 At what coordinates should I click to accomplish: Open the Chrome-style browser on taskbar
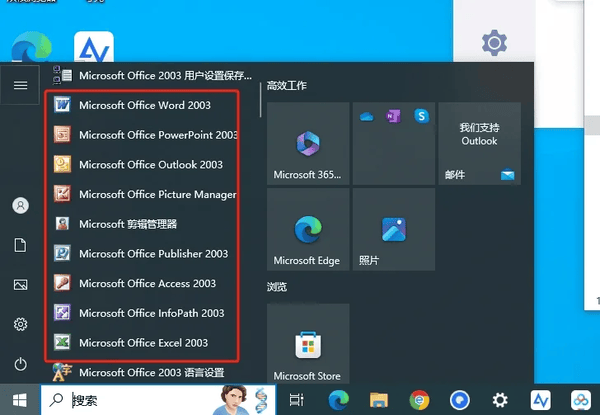(x=419, y=400)
